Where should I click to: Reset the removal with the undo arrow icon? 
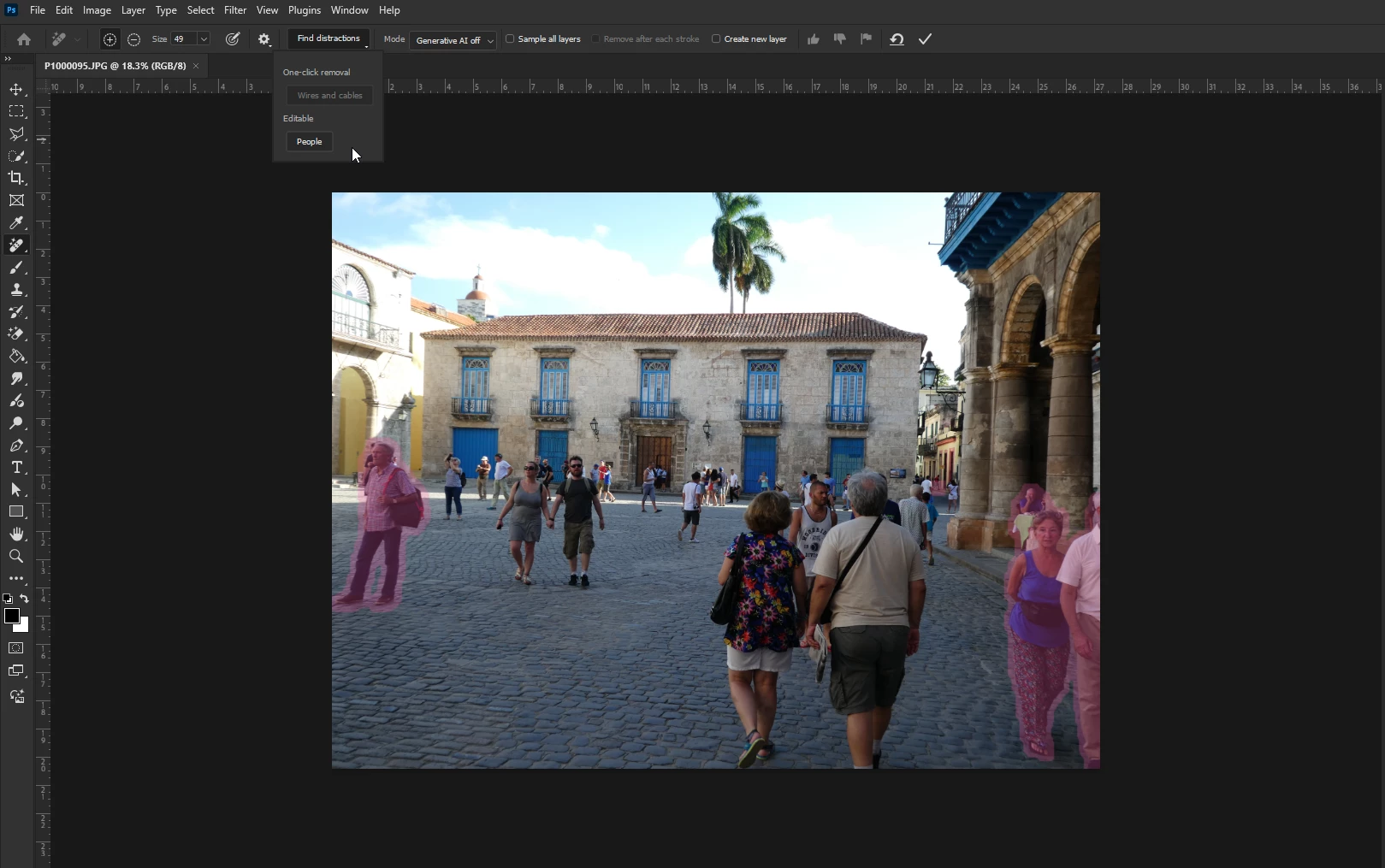coord(897,39)
